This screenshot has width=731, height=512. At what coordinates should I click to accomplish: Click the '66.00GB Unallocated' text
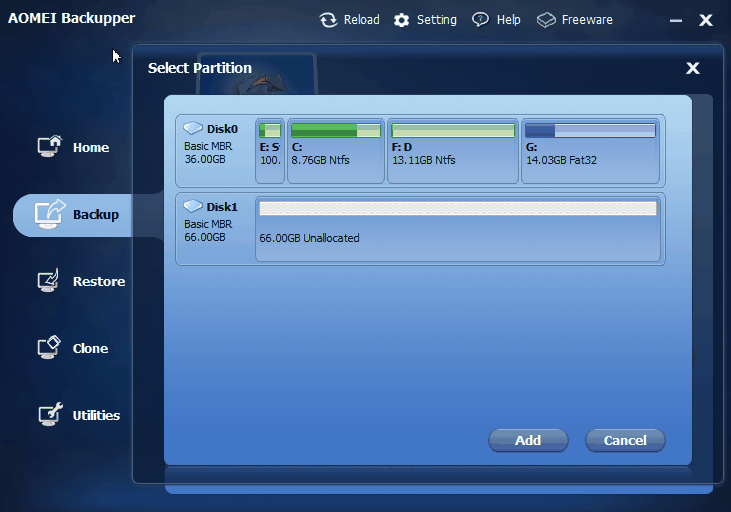(x=309, y=238)
